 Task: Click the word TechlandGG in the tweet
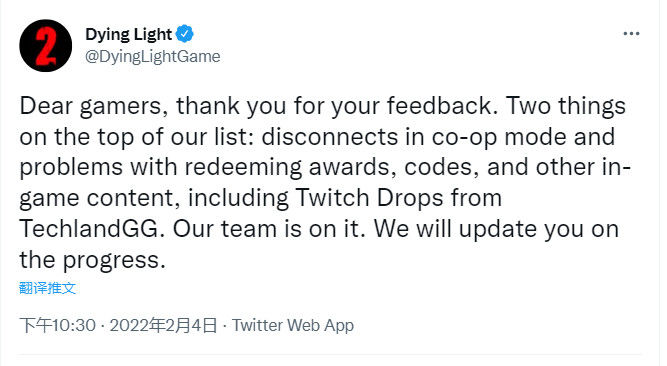(91, 229)
